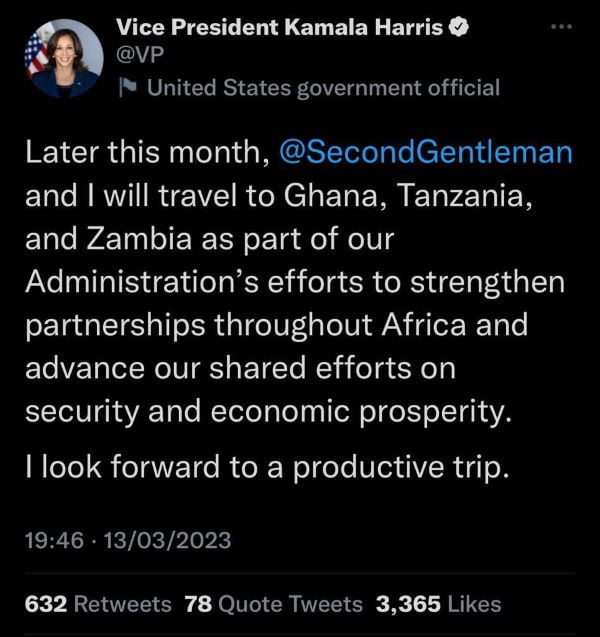This screenshot has width=600, height=637.
Task: Click the gray flag icon
Action: 127,88
